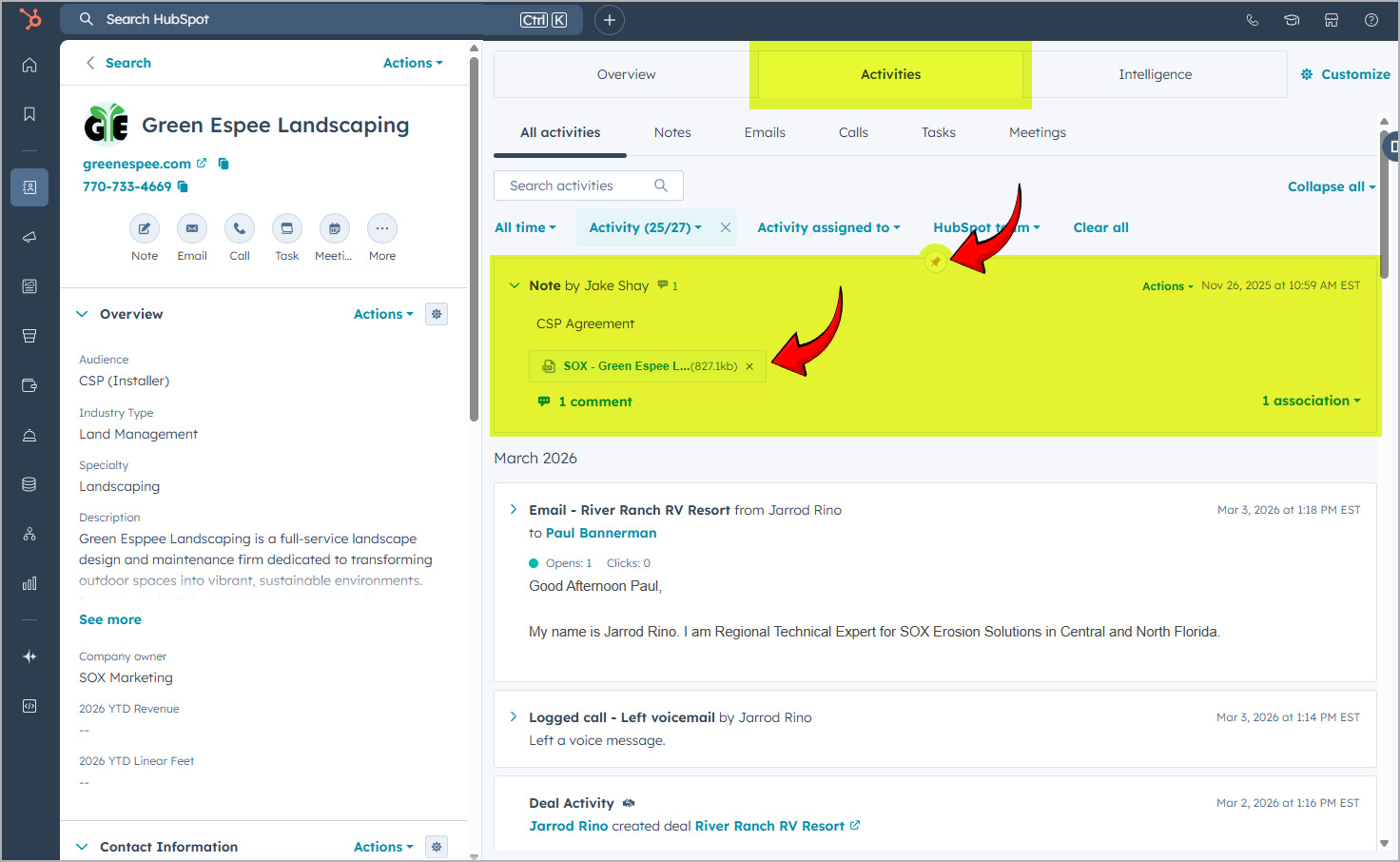Image resolution: width=1400 pixels, height=862 pixels.
Task: Select the Emails activity tab
Action: [x=765, y=132]
